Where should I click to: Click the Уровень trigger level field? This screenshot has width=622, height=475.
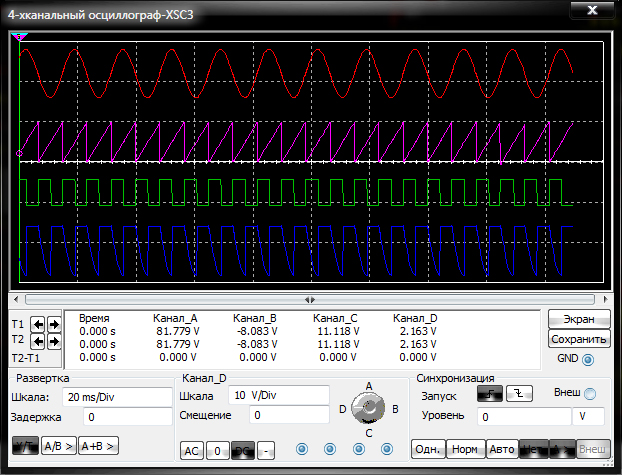tap(524, 417)
